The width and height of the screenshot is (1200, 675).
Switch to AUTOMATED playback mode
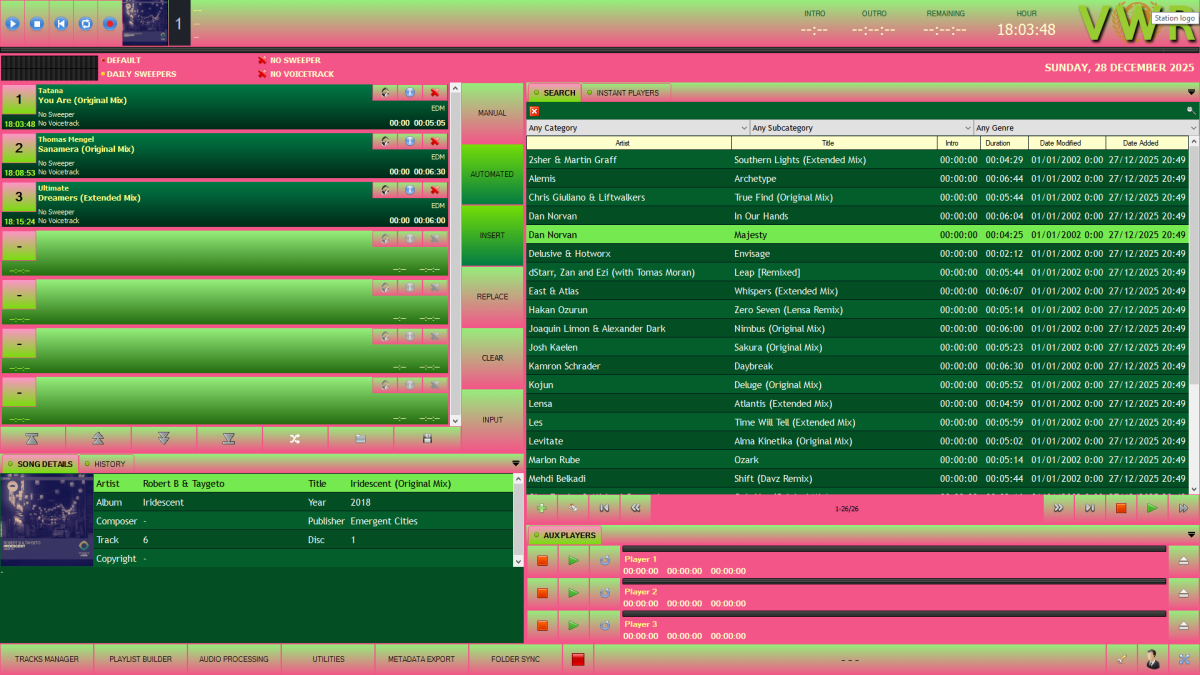tap(490, 173)
